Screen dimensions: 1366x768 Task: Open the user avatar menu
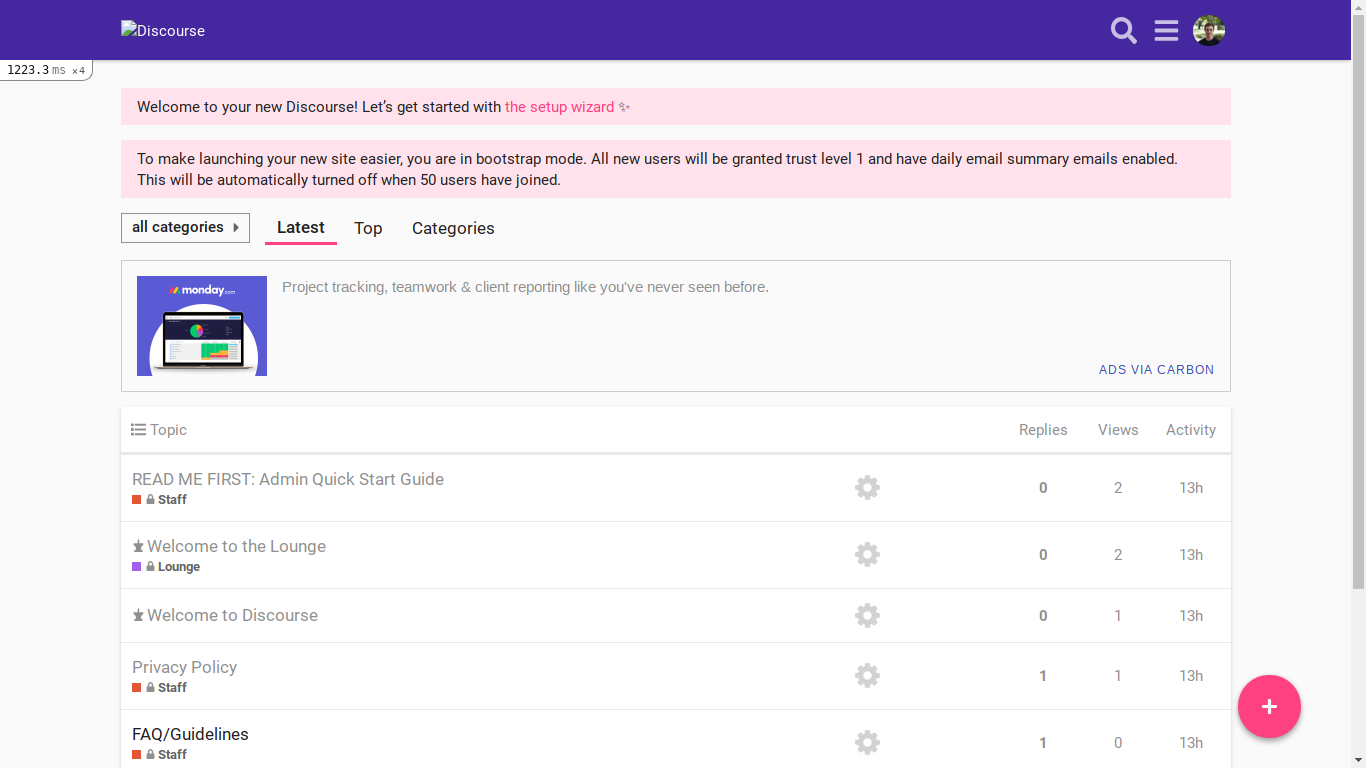click(x=1209, y=31)
